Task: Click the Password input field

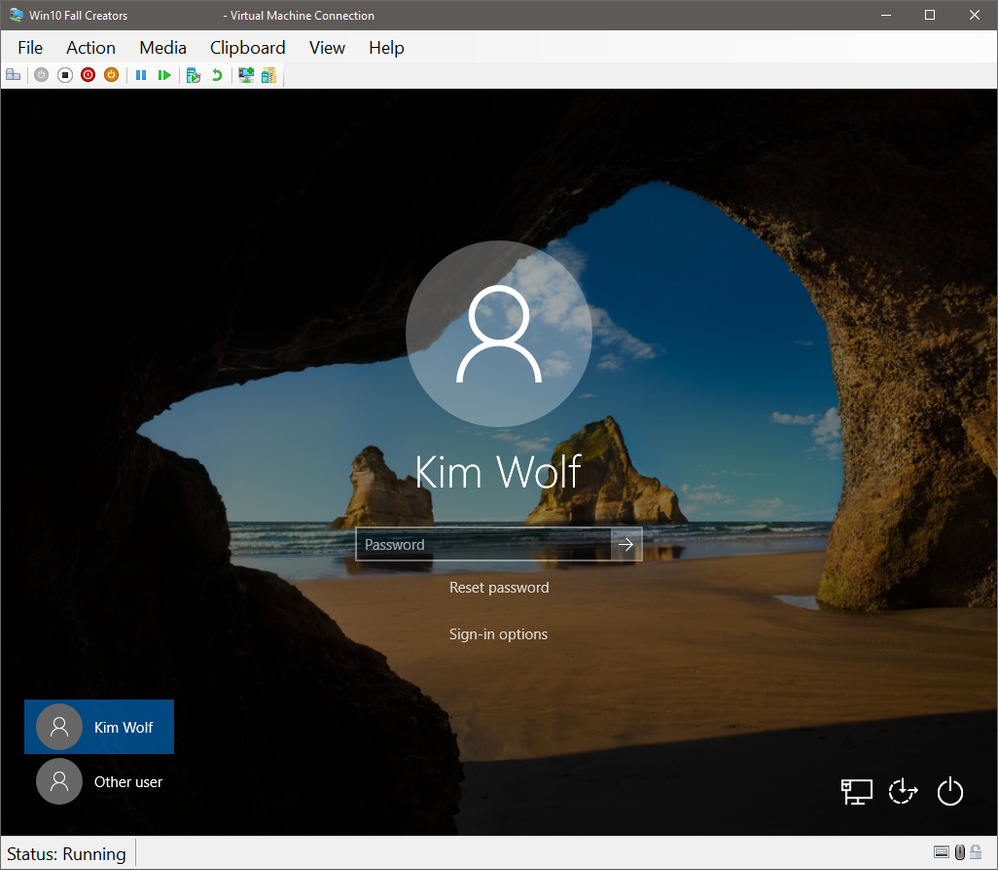Action: coord(483,544)
